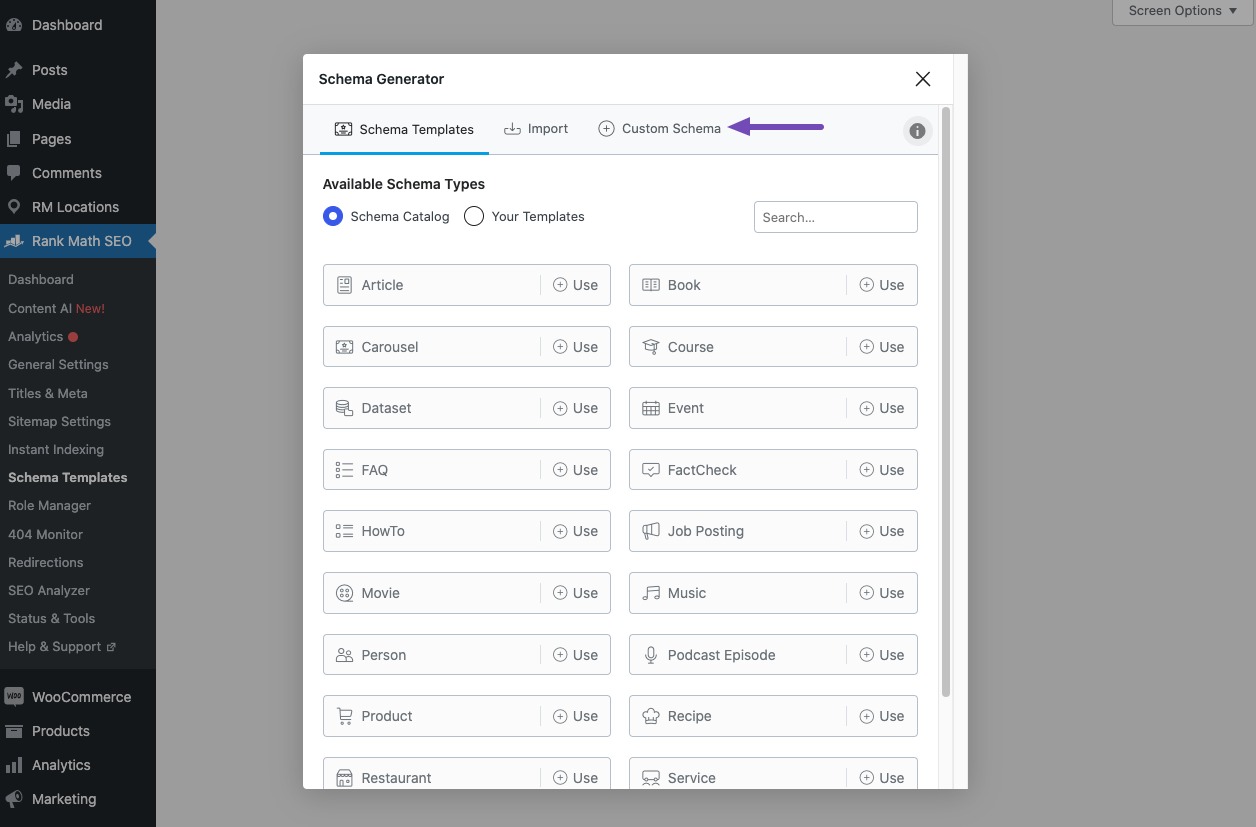The image size is (1256, 827).
Task: Click the Marketing megaphone icon in sidebar
Action: pos(14,799)
